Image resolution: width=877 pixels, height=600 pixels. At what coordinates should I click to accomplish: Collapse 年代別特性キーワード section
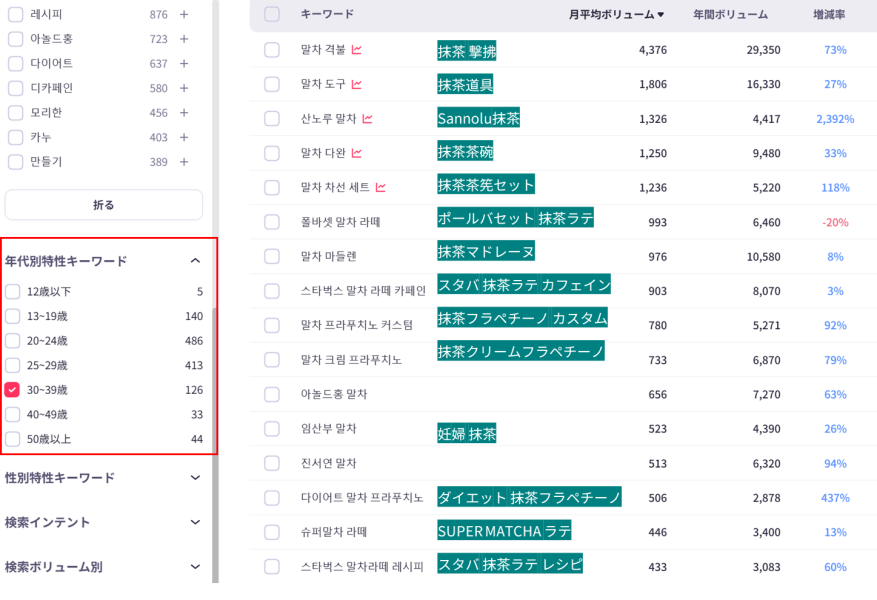[x=195, y=261]
